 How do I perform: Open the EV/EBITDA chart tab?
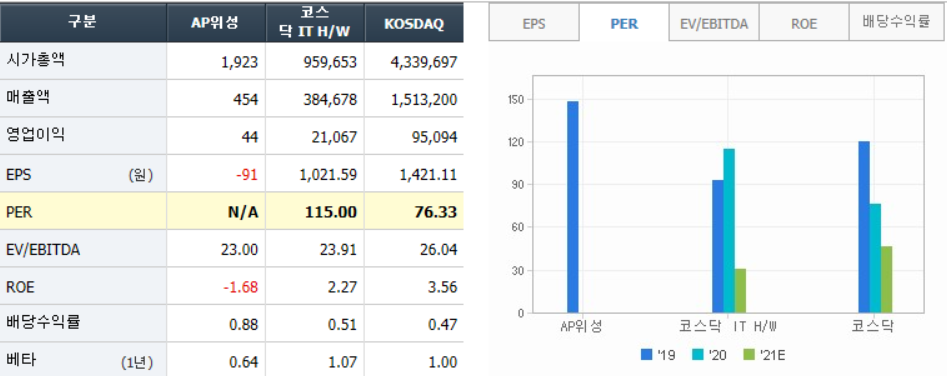tap(714, 24)
